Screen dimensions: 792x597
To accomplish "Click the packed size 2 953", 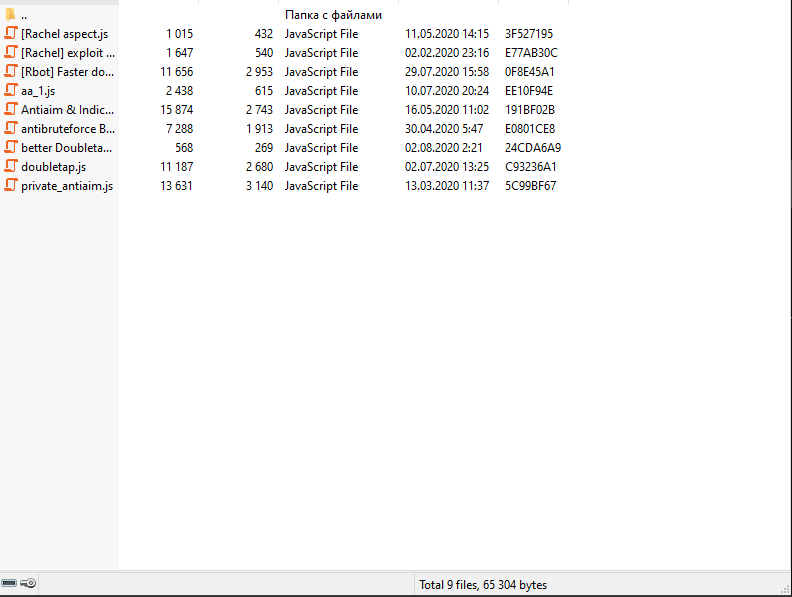I will tap(260, 72).
